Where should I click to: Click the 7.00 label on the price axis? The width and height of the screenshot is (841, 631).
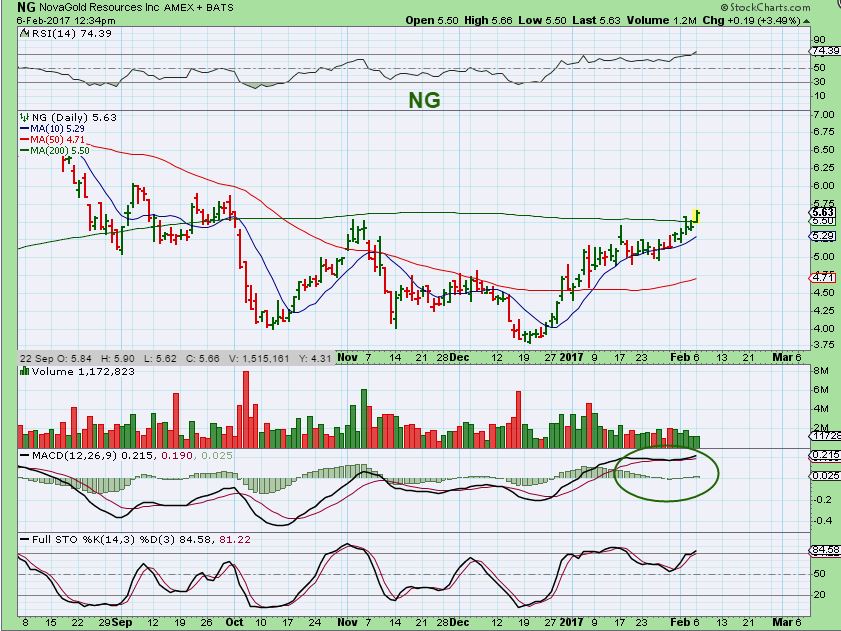[824, 114]
